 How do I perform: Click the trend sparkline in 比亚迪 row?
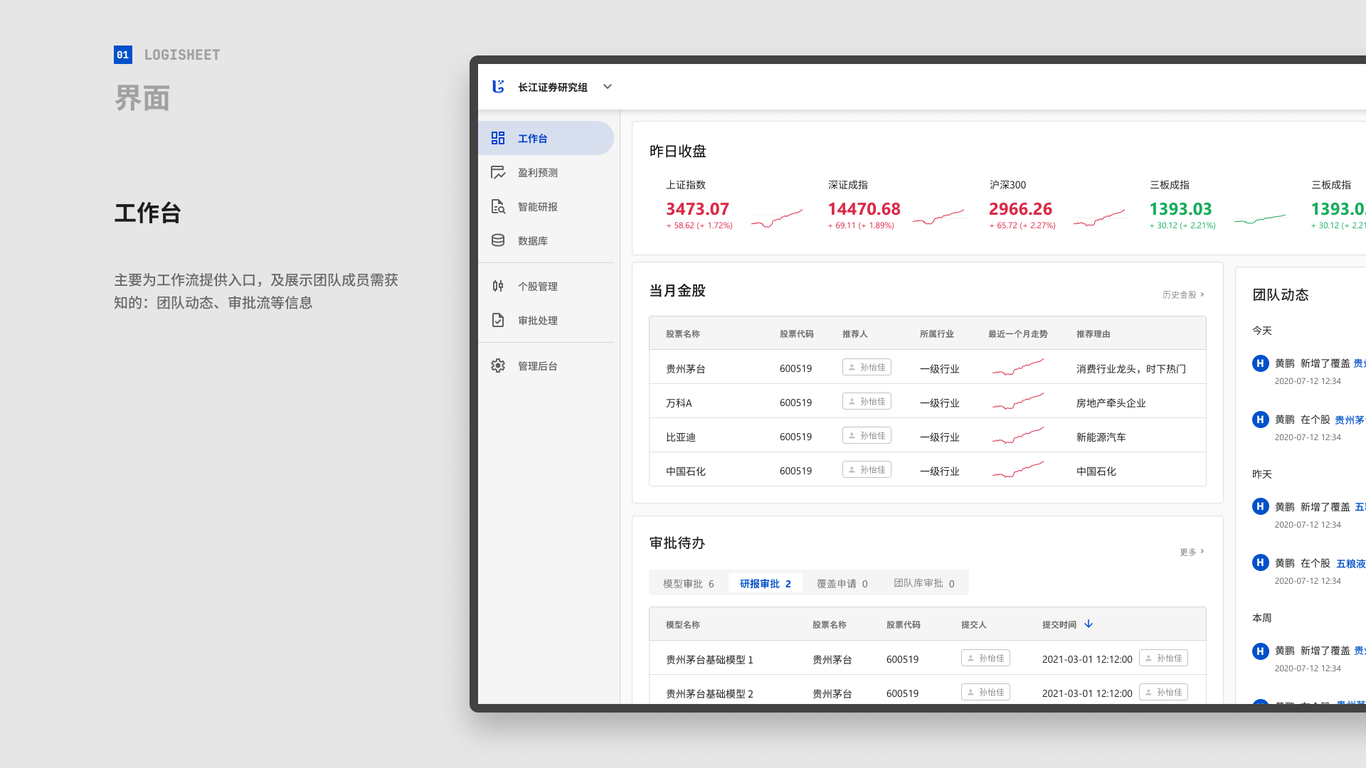point(1018,436)
